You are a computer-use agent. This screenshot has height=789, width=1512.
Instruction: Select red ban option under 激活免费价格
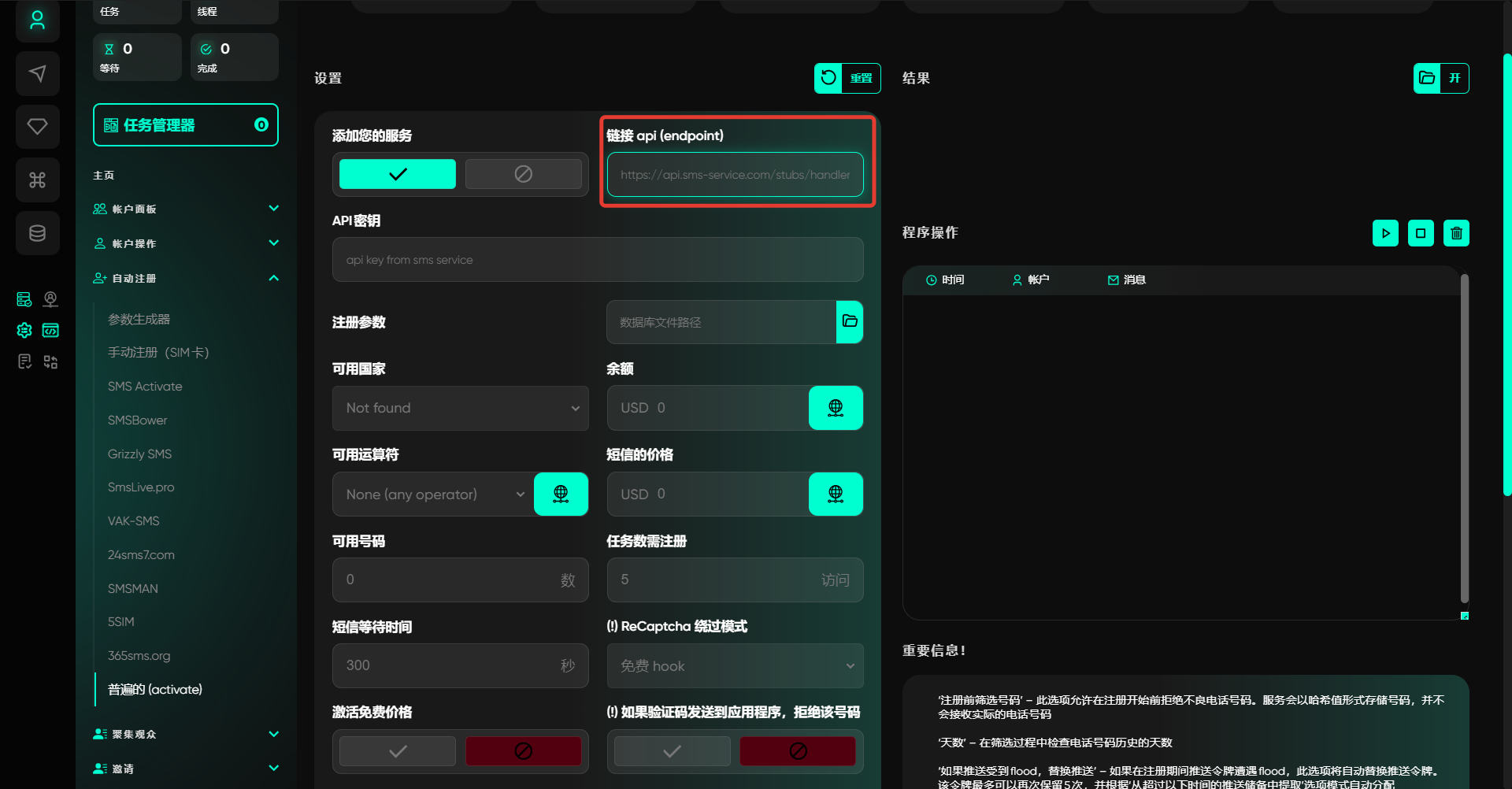pos(523,751)
